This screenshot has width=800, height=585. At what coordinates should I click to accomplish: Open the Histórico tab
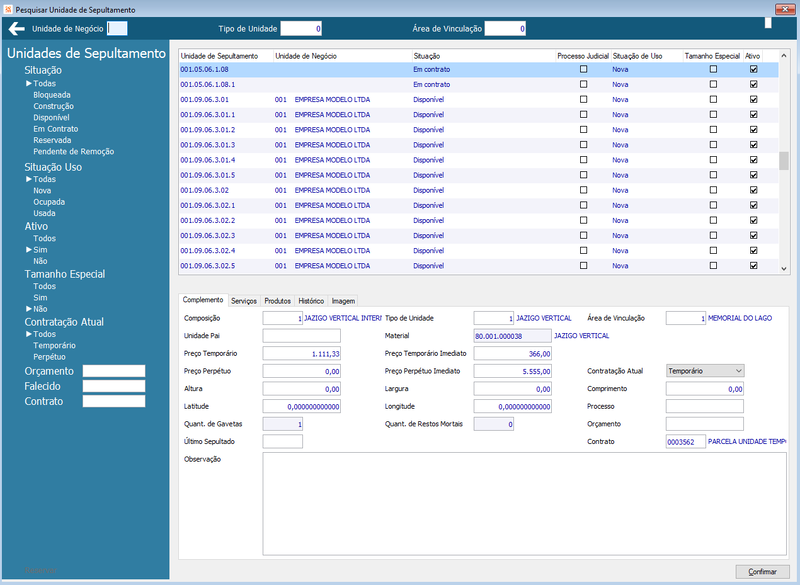[x=311, y=301]
